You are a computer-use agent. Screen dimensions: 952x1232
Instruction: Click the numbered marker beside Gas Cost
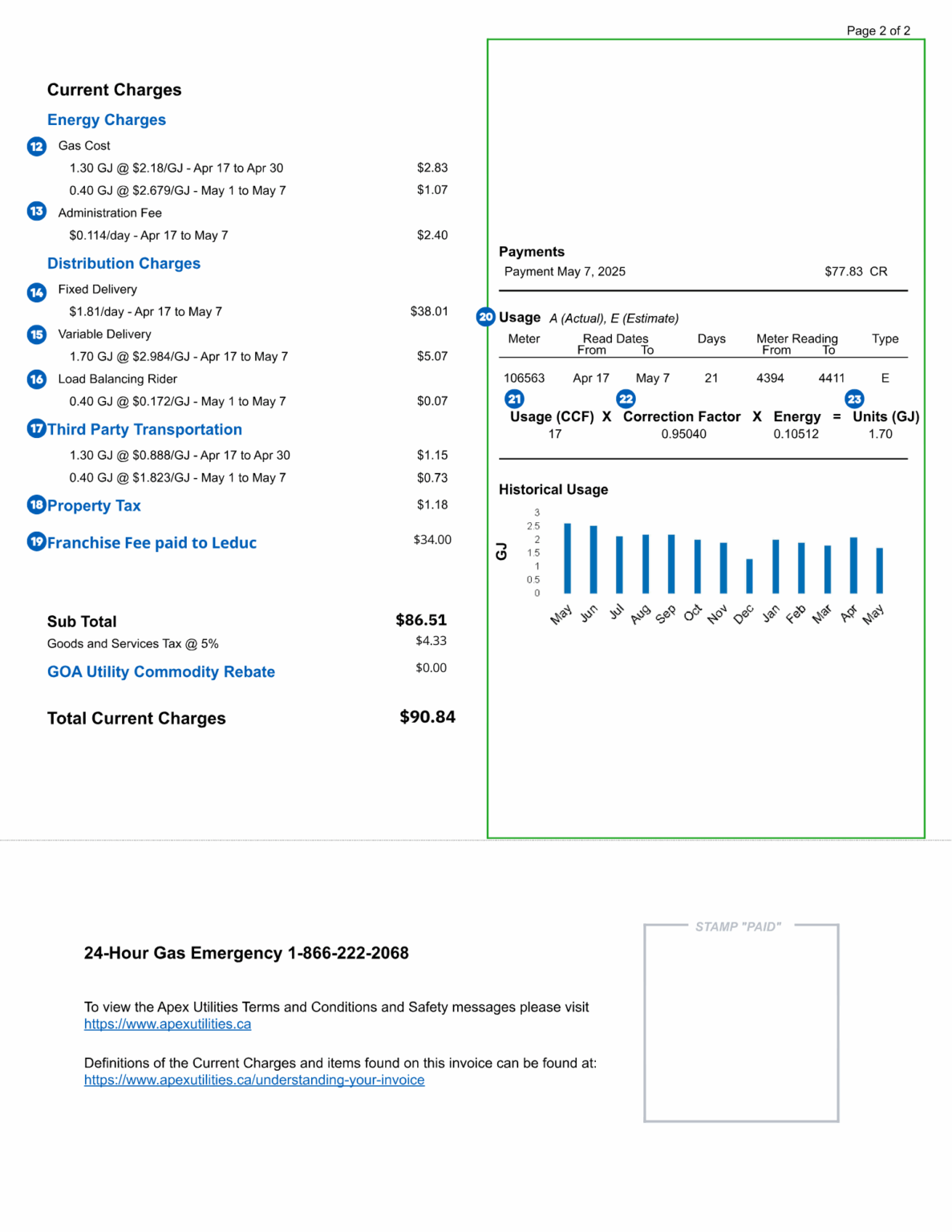coord(35,147)
